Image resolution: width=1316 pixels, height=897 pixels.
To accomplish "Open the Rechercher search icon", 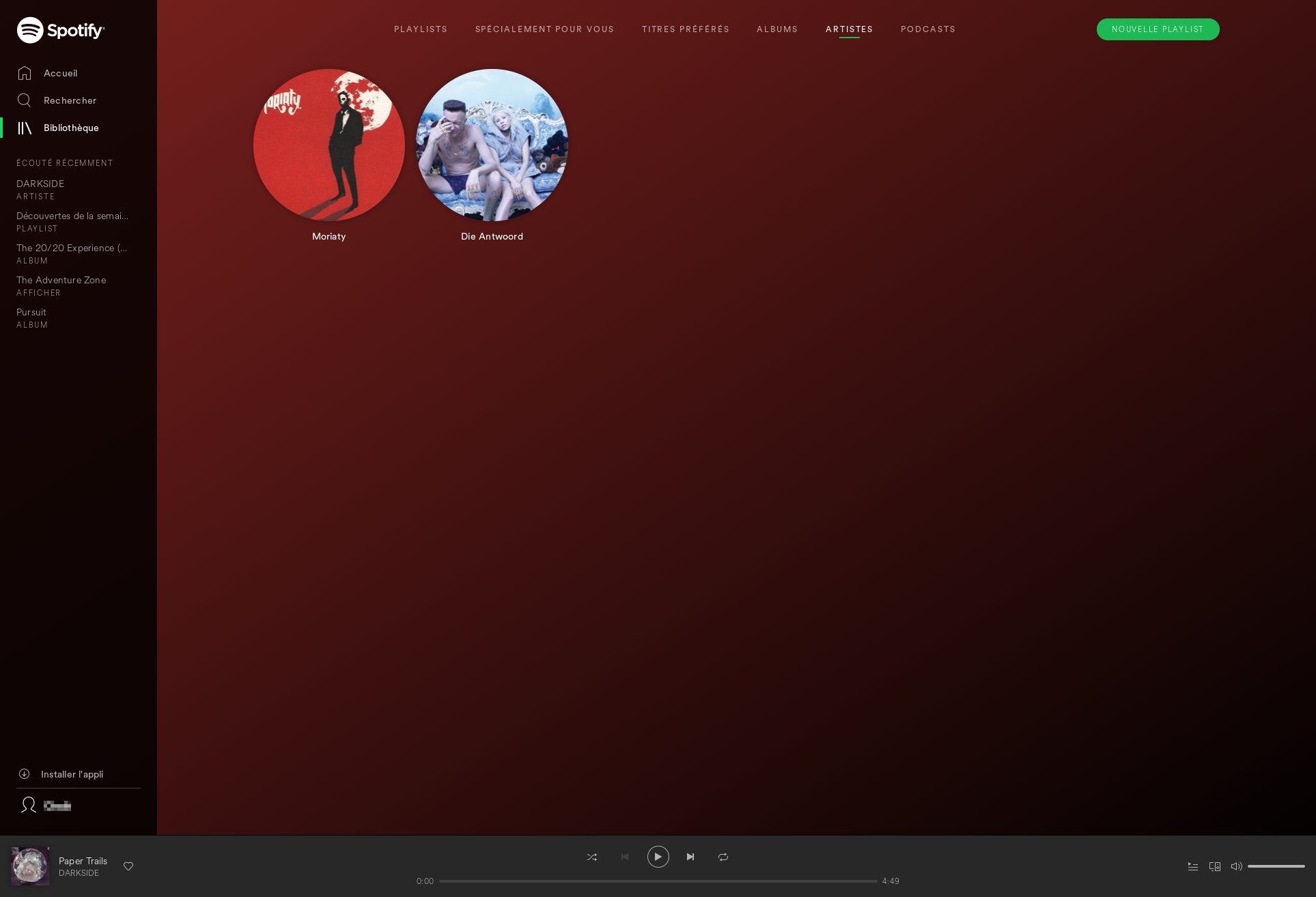I will 25,100.
